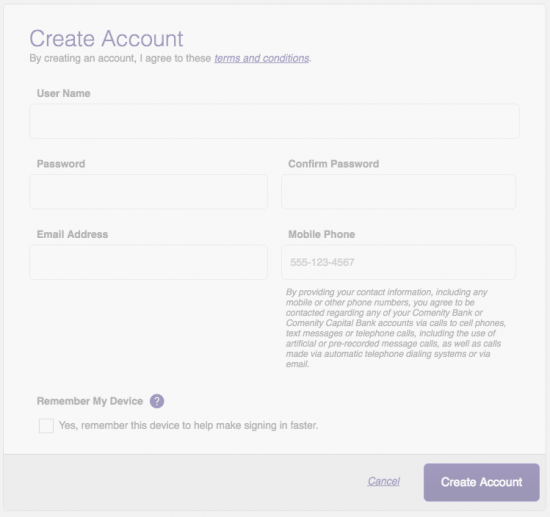Click the Email Address label

tap(72, 234)
